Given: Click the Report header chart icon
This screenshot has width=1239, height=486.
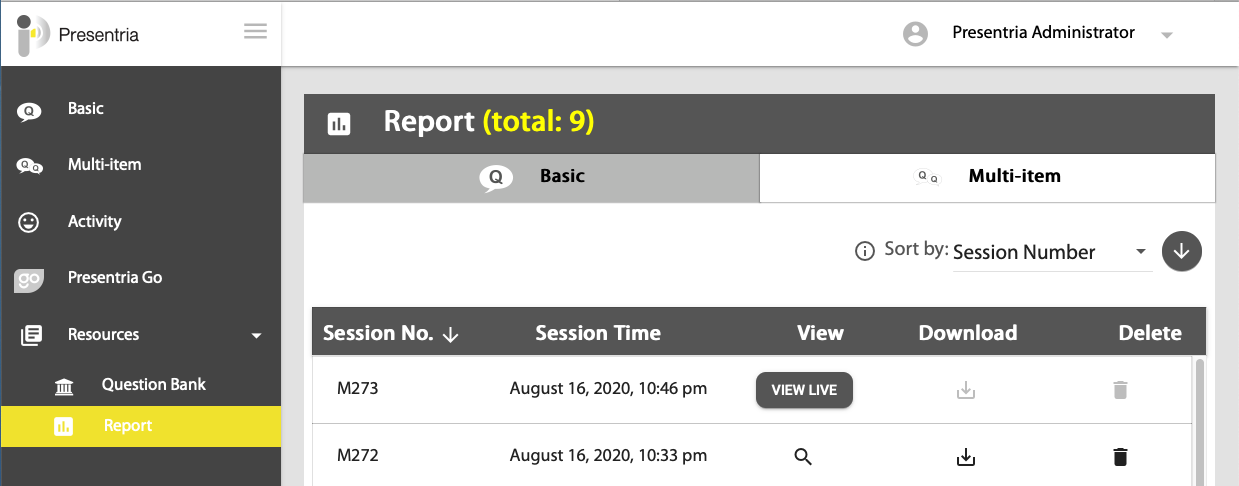Looking at the screenshot, I should pos(339,124).
